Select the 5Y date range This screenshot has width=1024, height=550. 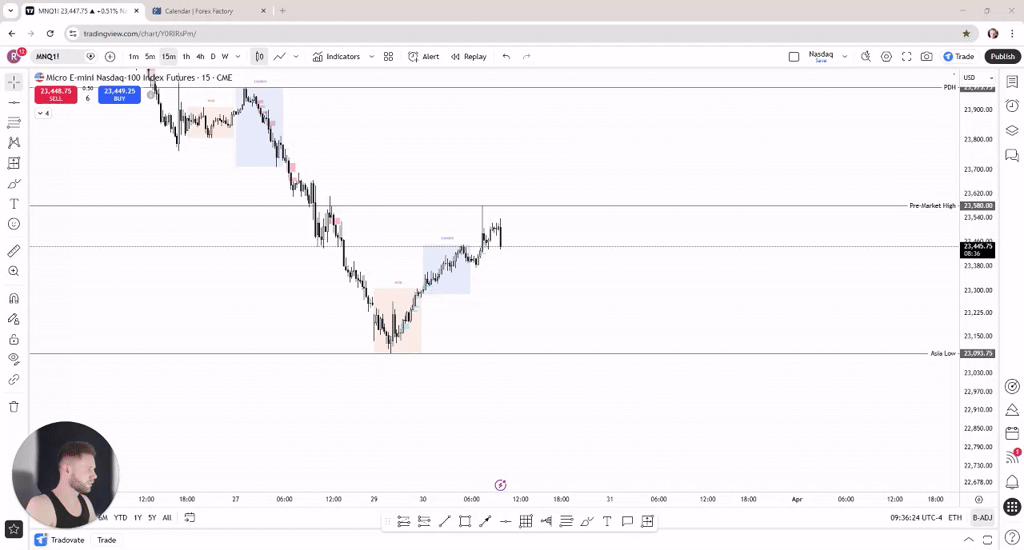[152, 517]
